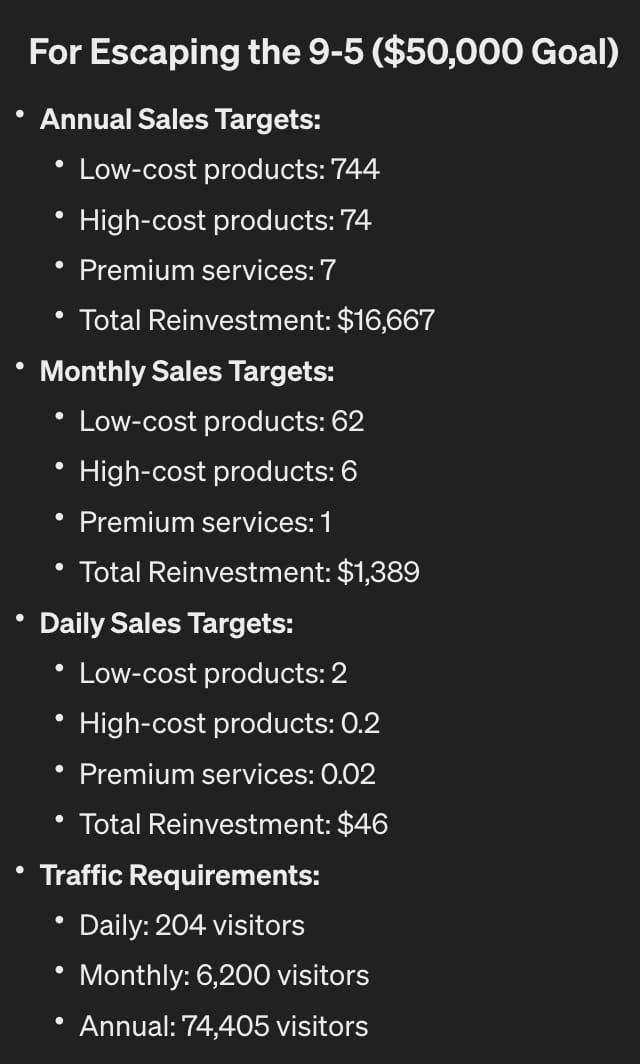Click the "For Escaping the 9-5" heading
640x1064 pixels.
tap(324, 53)
